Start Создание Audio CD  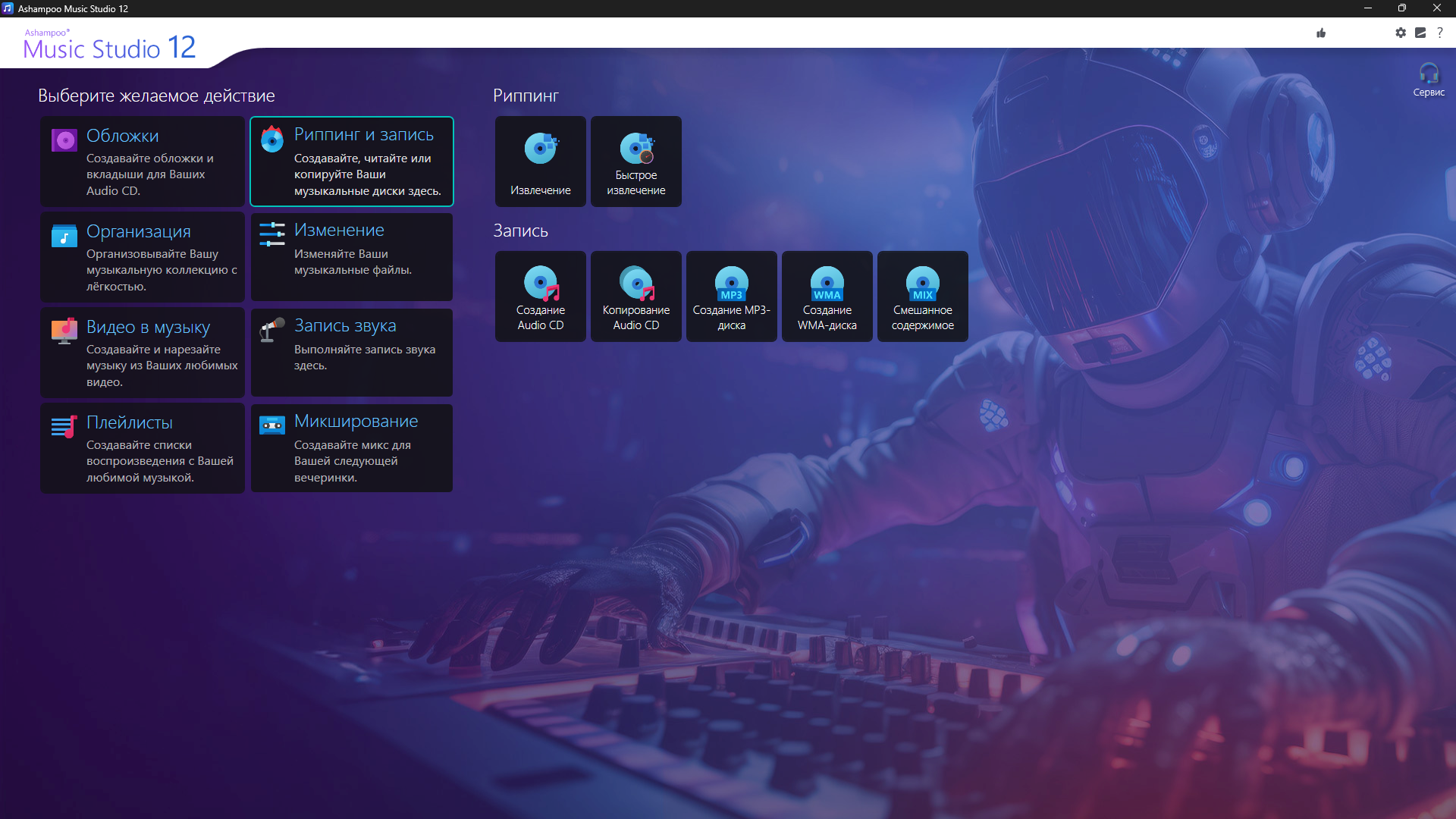click(x=540, y=297)
